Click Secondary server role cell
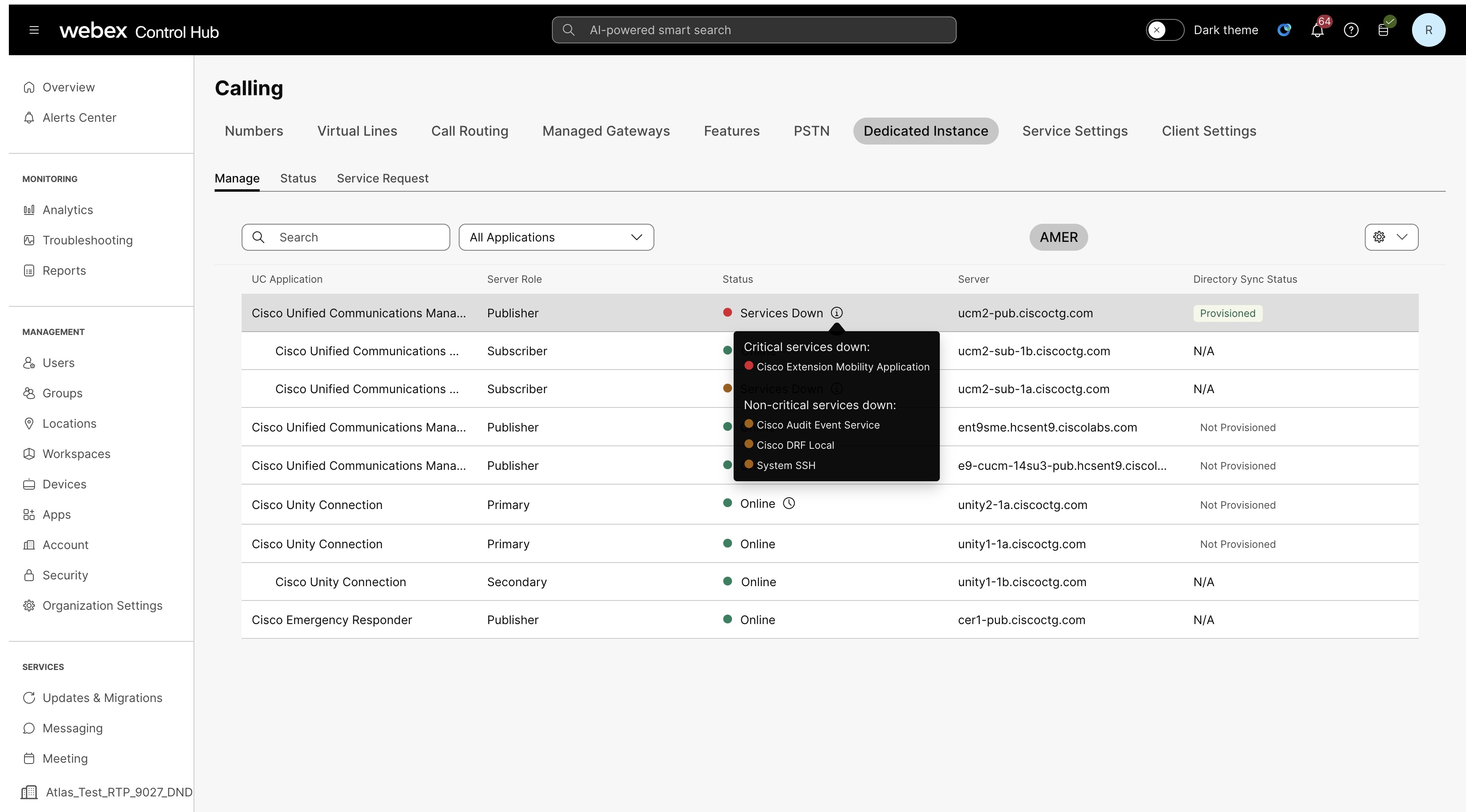Screen dimensions: 1466x812 [517, 582]
